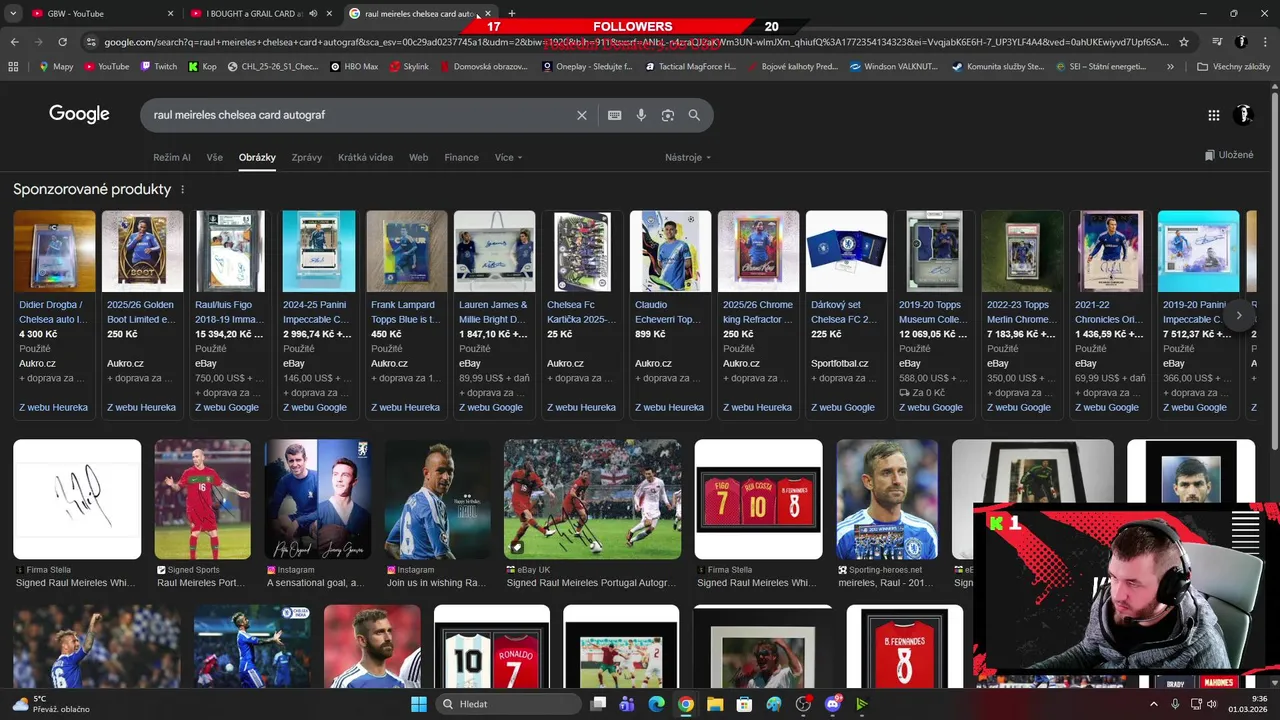Image resolution: width=1280 pixels, height=720 pixels.
Task: Open the Krátká videa tab
Action: [365, 157]
